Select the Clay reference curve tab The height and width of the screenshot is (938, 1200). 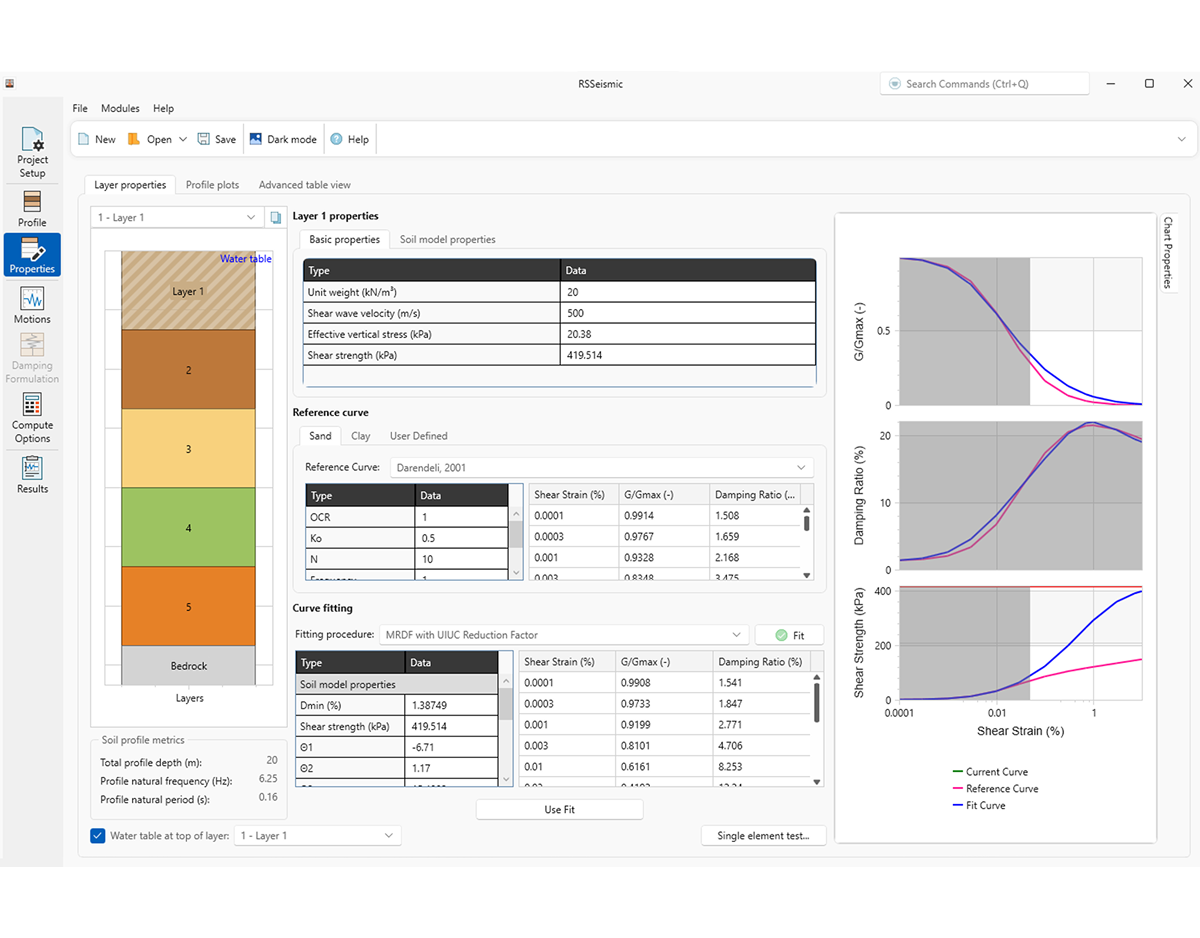(360, 436)
